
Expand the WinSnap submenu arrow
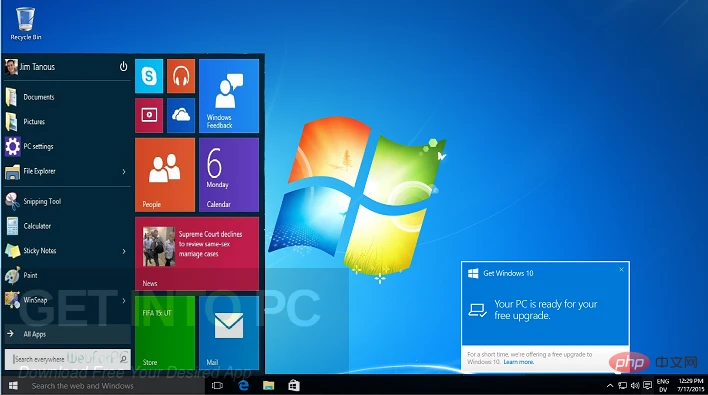point(124,300)
